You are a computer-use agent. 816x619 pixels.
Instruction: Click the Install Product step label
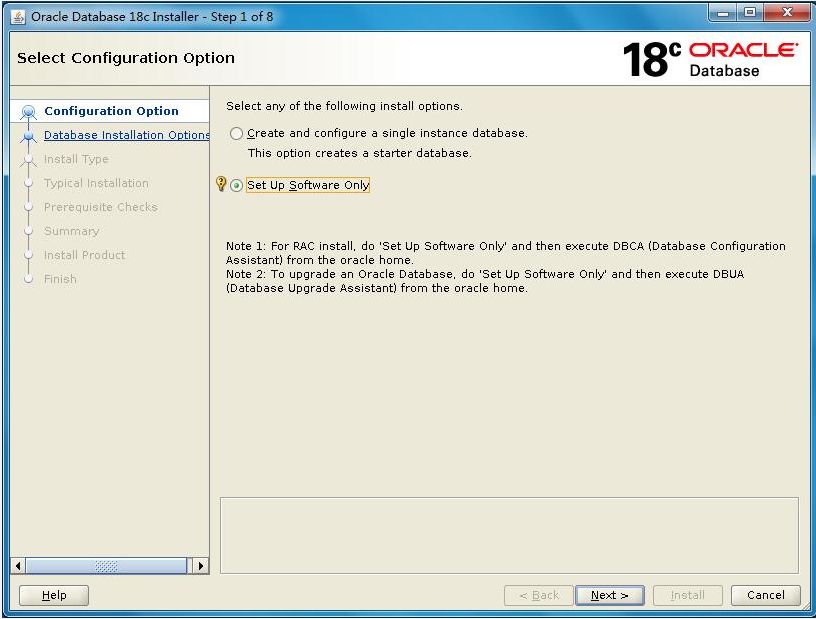pyautogui.click(x=84, y=255)
